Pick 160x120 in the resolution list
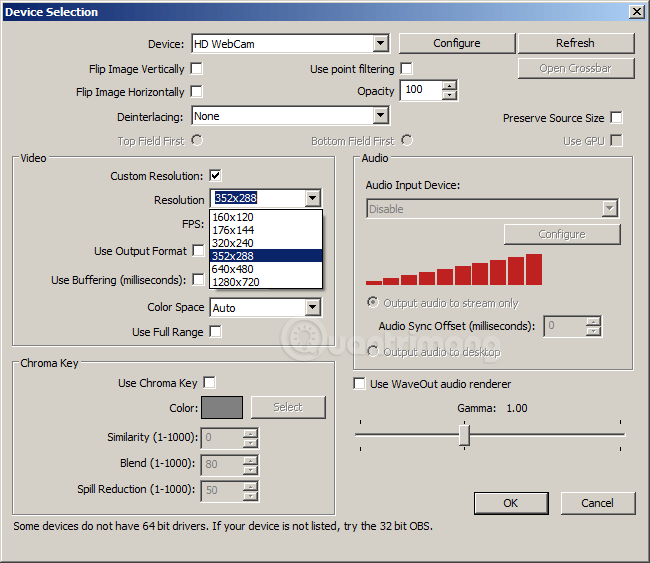This screenshot has height=563, width=650. coord(233,217)
